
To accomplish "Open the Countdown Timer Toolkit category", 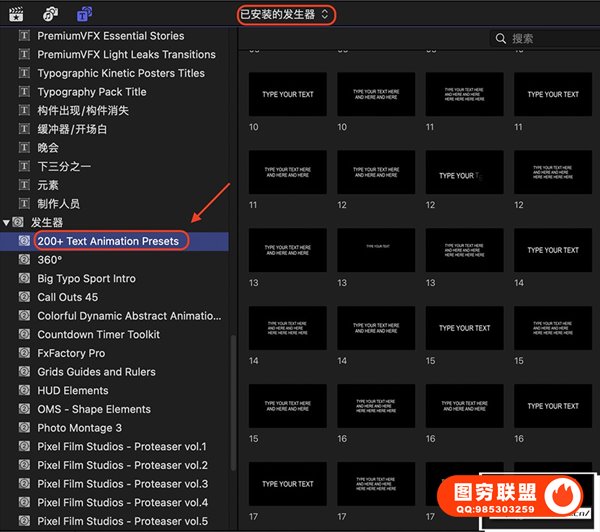I will pyautogui.click(x=98, y=334).
